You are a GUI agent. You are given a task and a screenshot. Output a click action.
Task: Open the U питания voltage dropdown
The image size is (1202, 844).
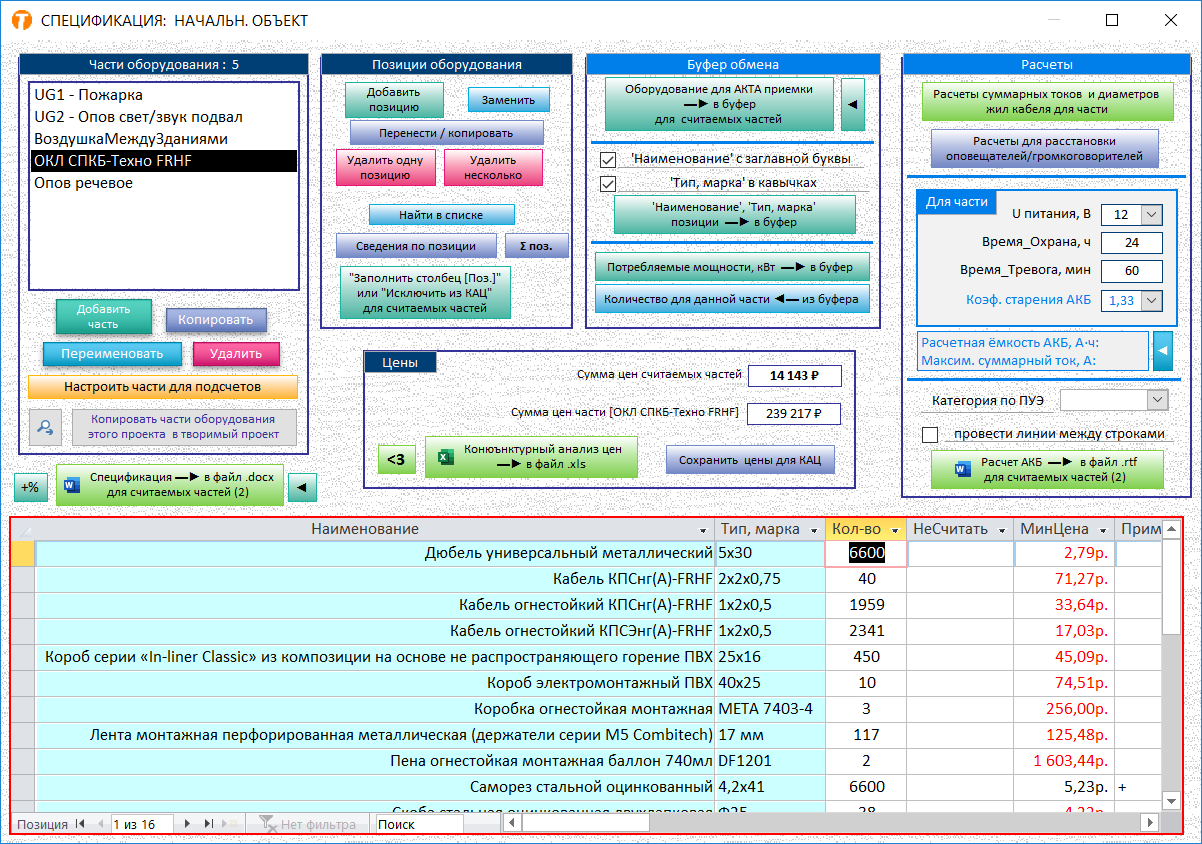pyautogui.click(x=1151, y=215)
